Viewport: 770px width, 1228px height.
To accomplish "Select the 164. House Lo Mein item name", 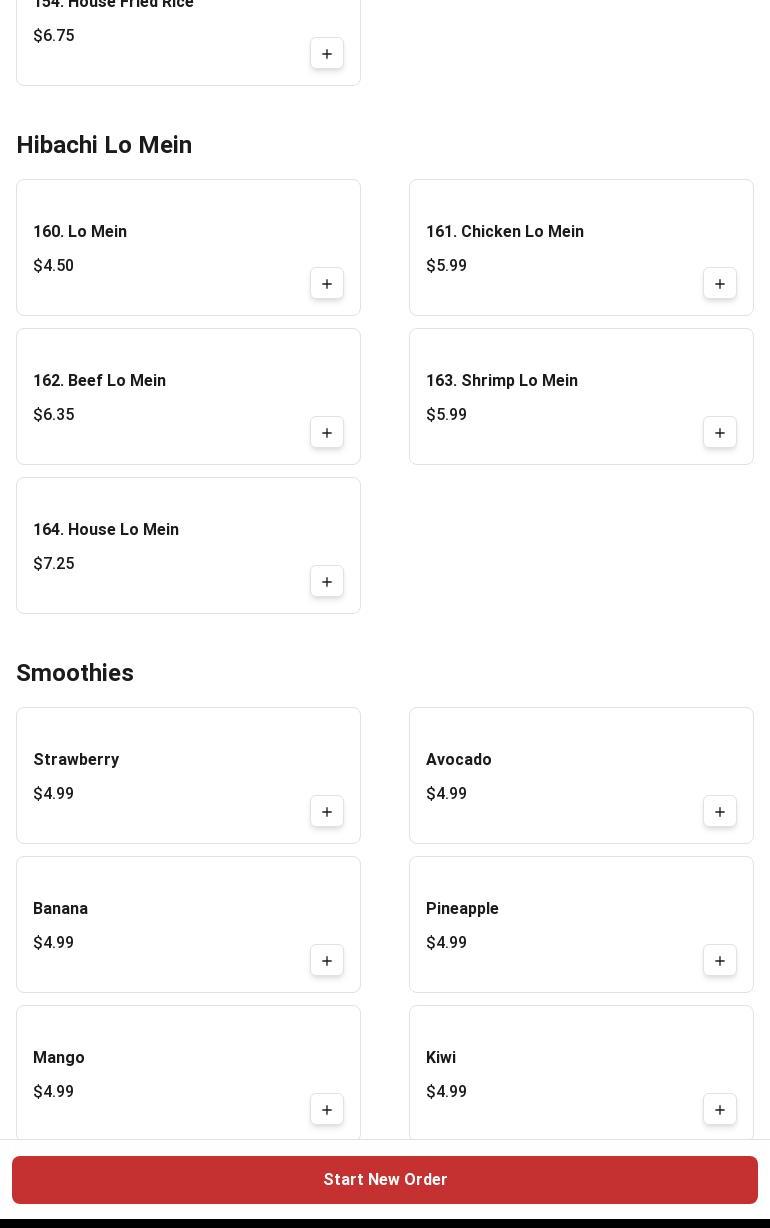I will pos(106,530).
